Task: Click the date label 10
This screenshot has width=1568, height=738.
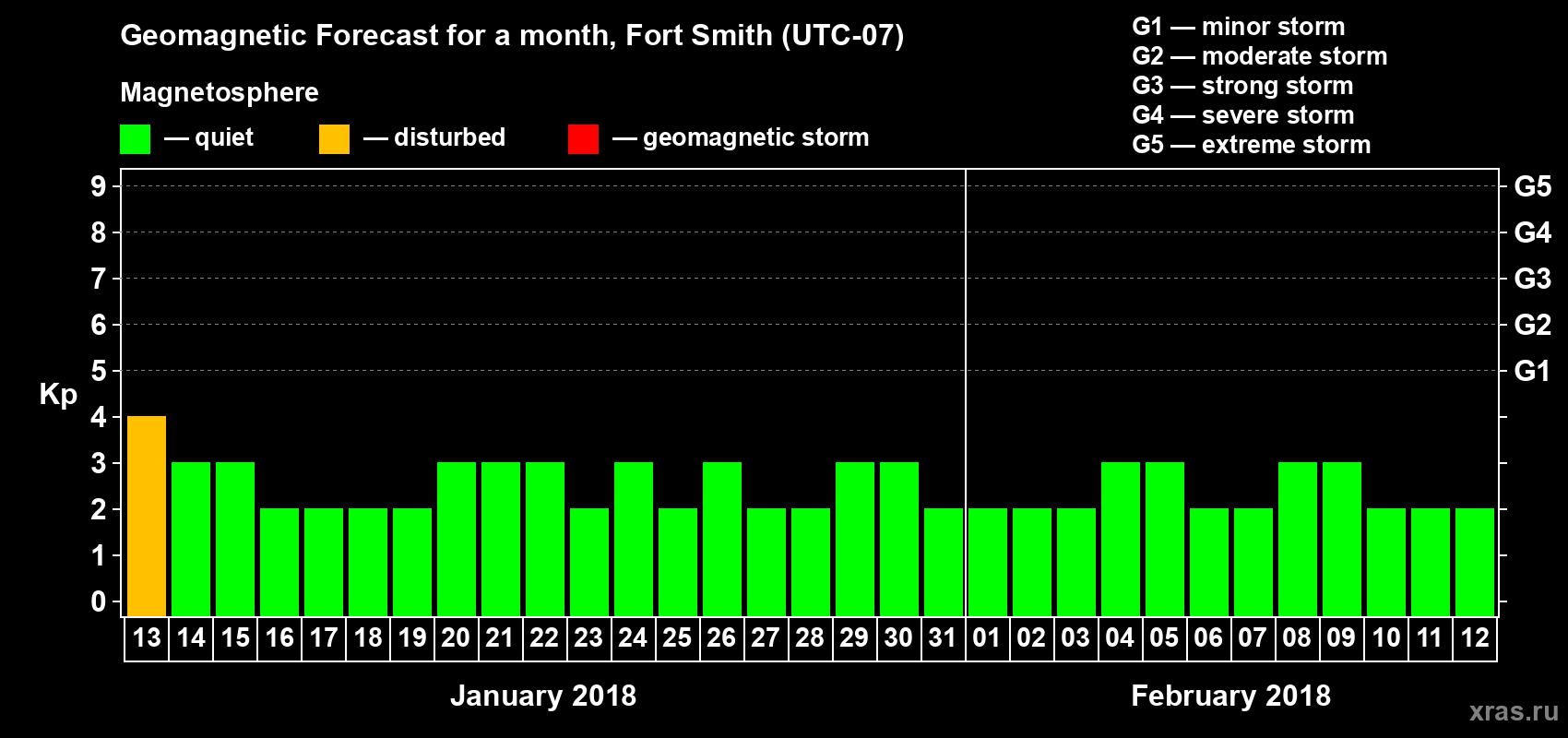Action: (1386, 638)
